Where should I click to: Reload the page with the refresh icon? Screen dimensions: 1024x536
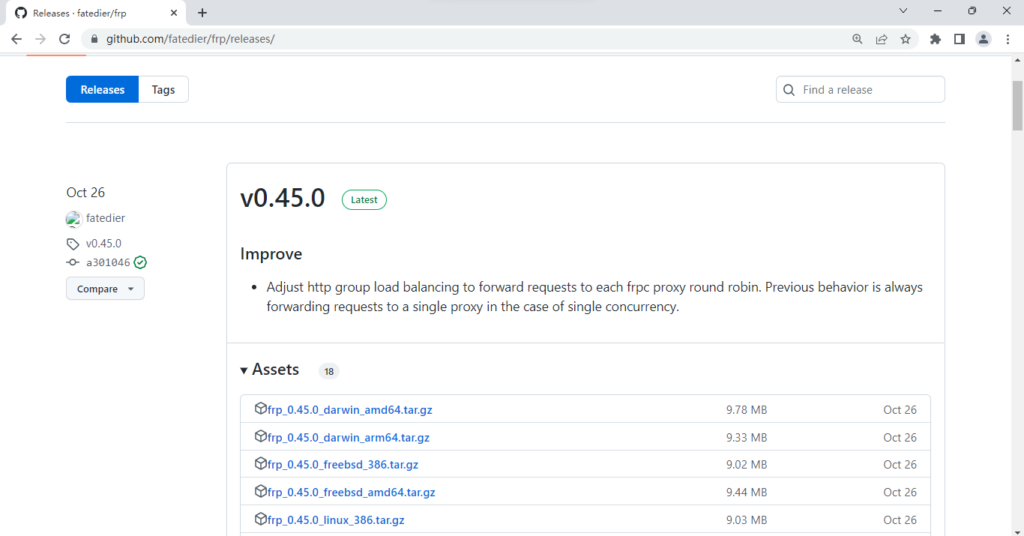tap(65, 39)
